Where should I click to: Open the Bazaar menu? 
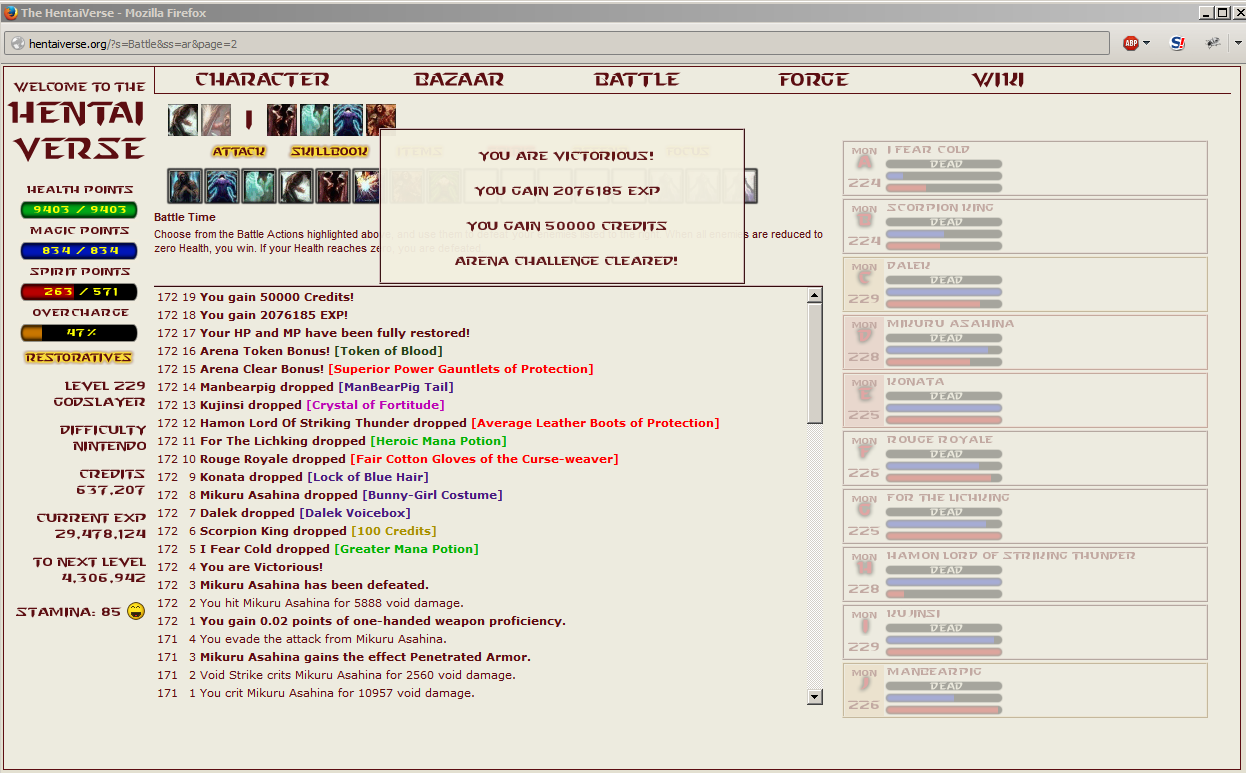(459, 80)
